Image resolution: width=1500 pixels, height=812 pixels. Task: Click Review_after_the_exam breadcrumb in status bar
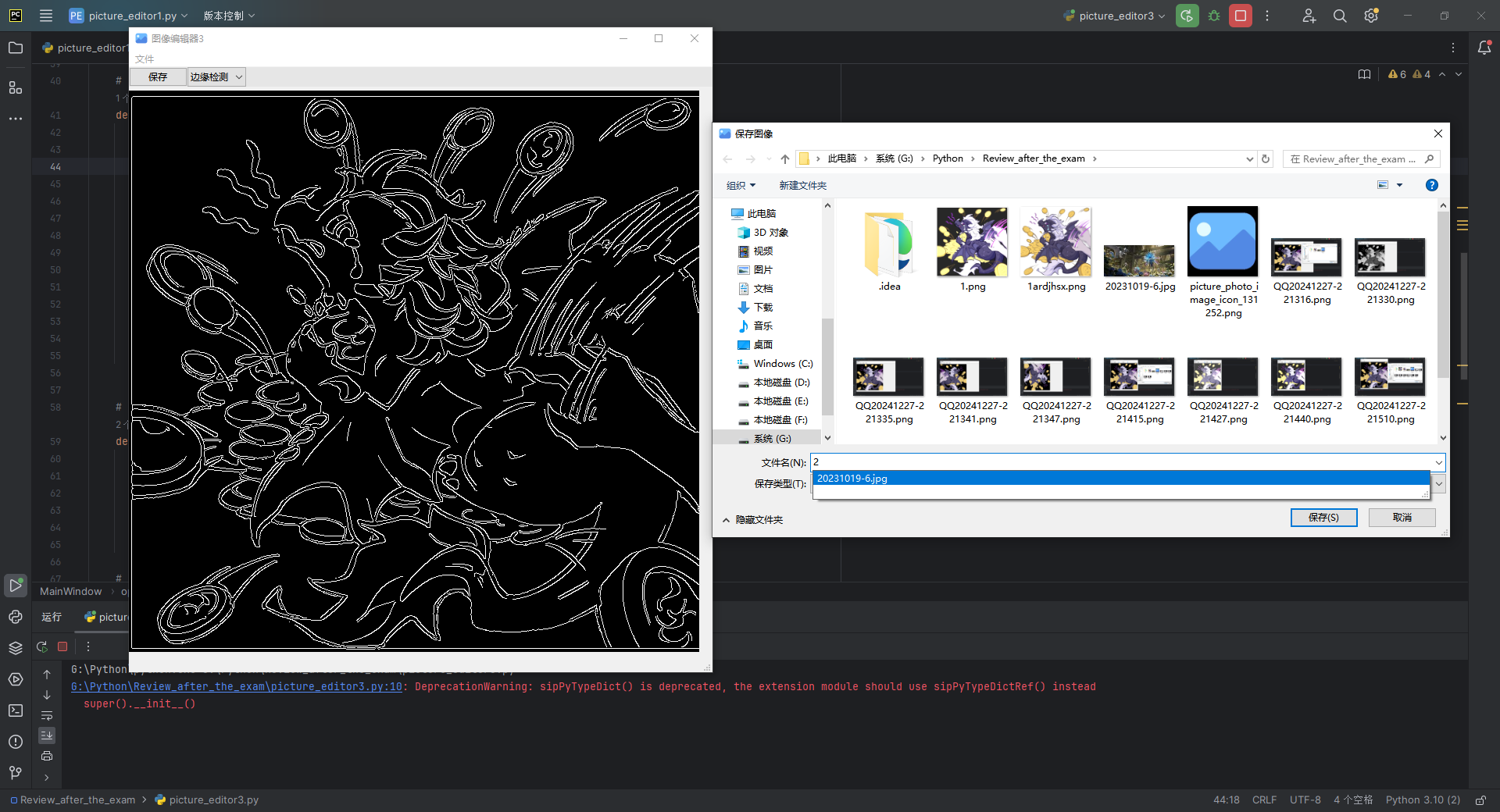77,800
